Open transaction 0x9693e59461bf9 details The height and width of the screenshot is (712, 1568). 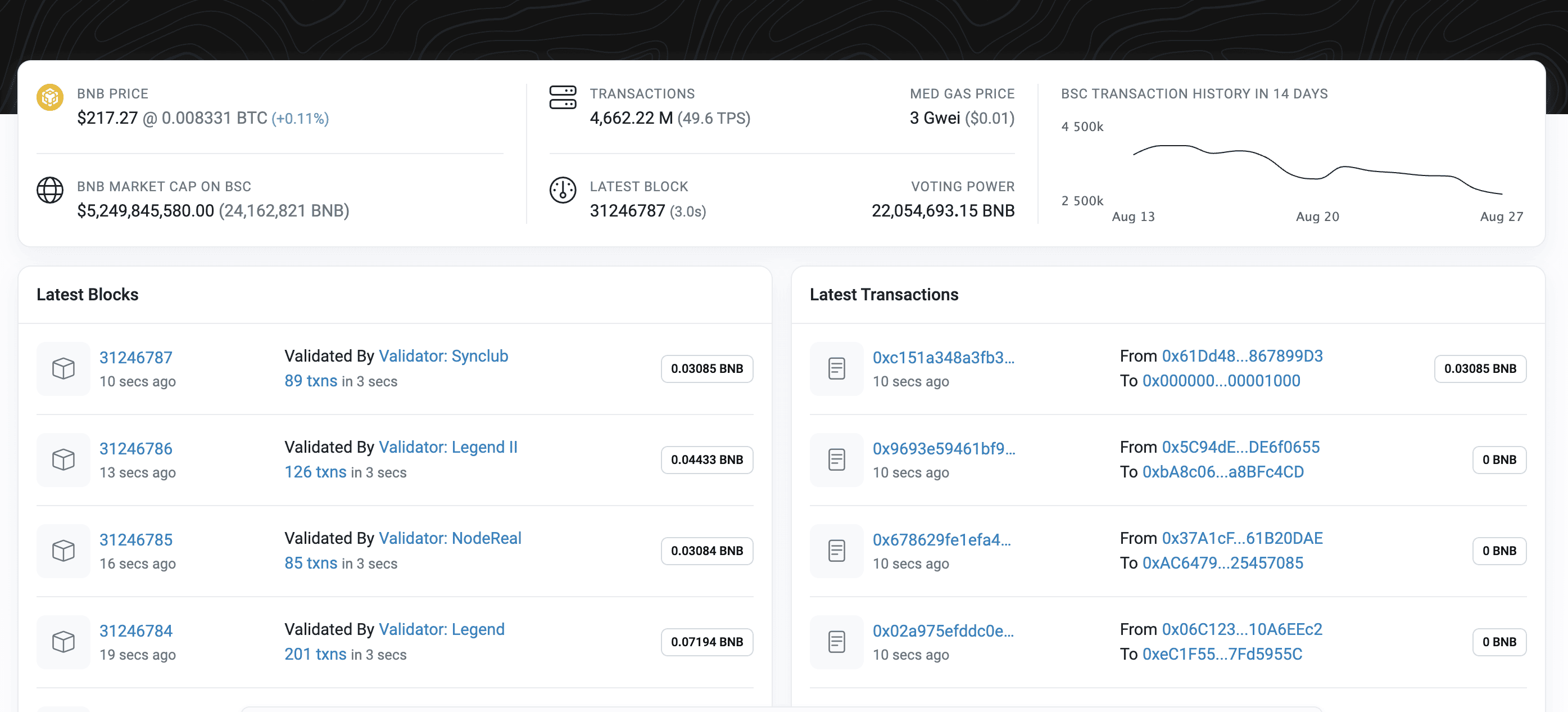click(944, 448)
